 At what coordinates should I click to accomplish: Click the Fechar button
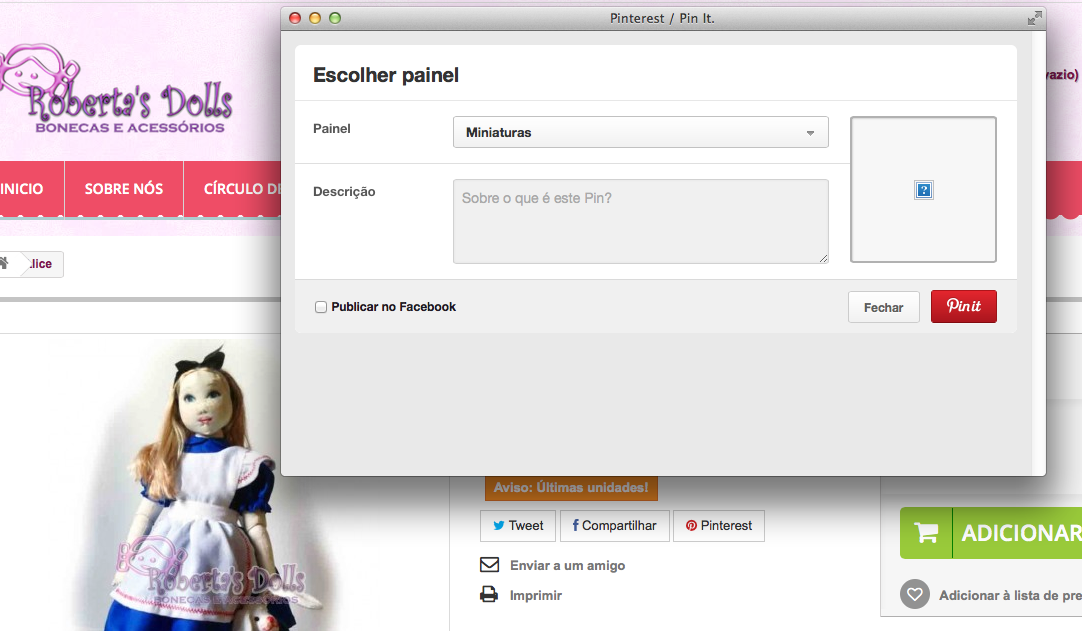coord(883,307)
